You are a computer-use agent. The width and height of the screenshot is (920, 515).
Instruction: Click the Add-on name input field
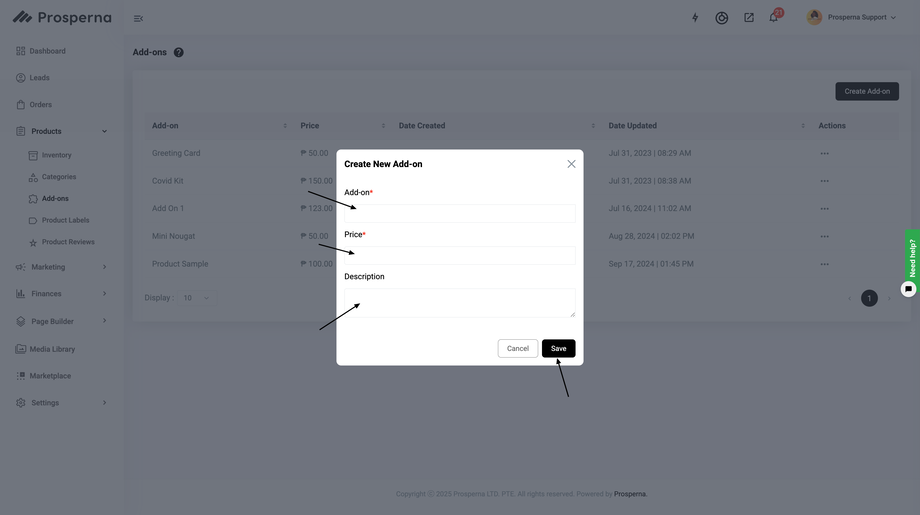pyautogui.click(x=459, y=213)
